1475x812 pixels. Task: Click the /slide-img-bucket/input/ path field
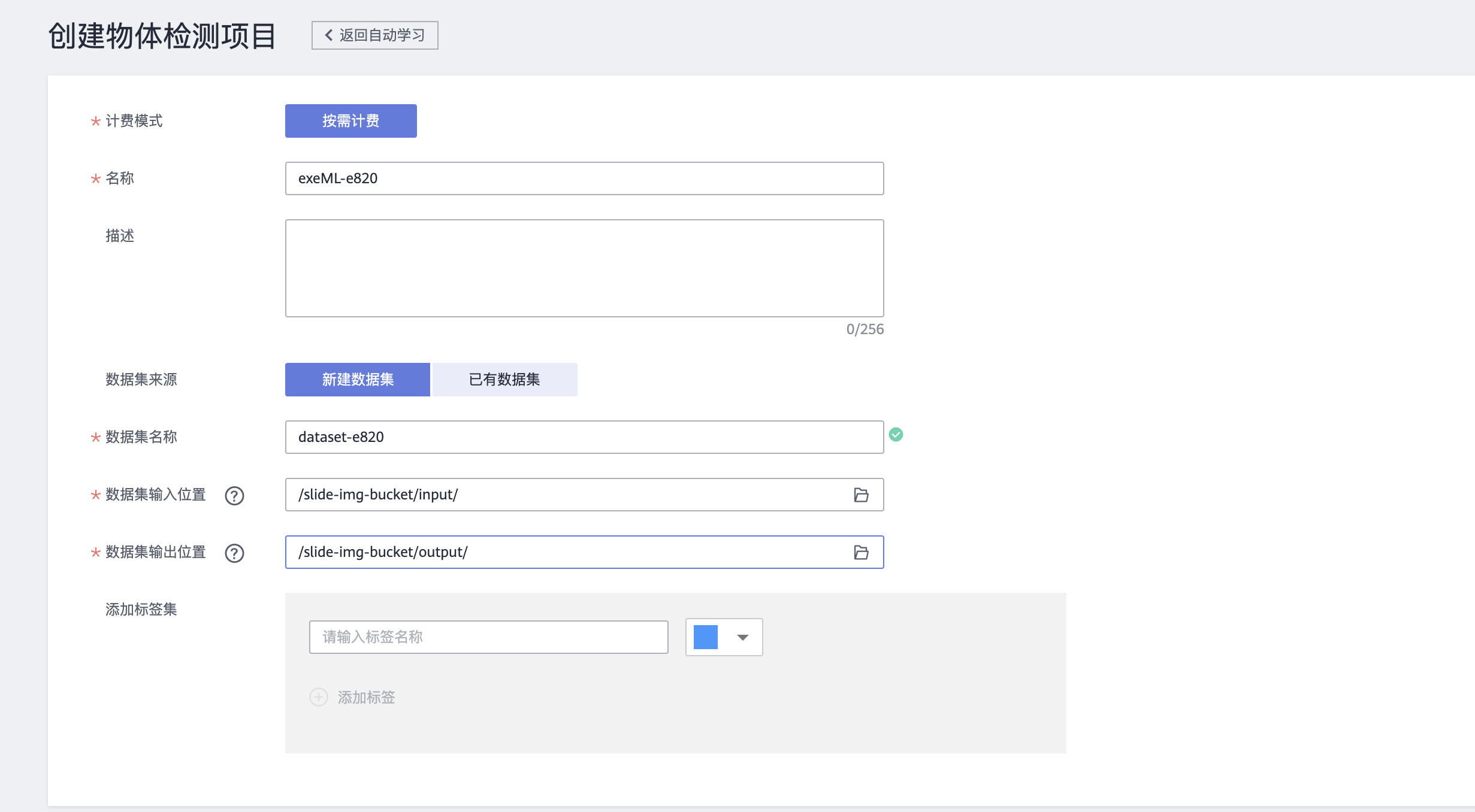tap(563, 495)
